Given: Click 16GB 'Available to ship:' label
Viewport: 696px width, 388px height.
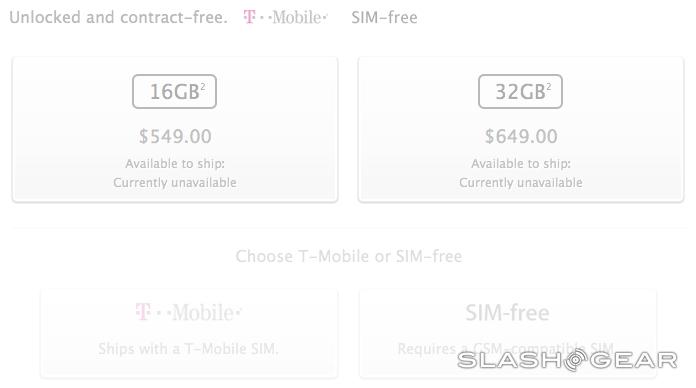Looking at the screenshot, I should point(175,163).
